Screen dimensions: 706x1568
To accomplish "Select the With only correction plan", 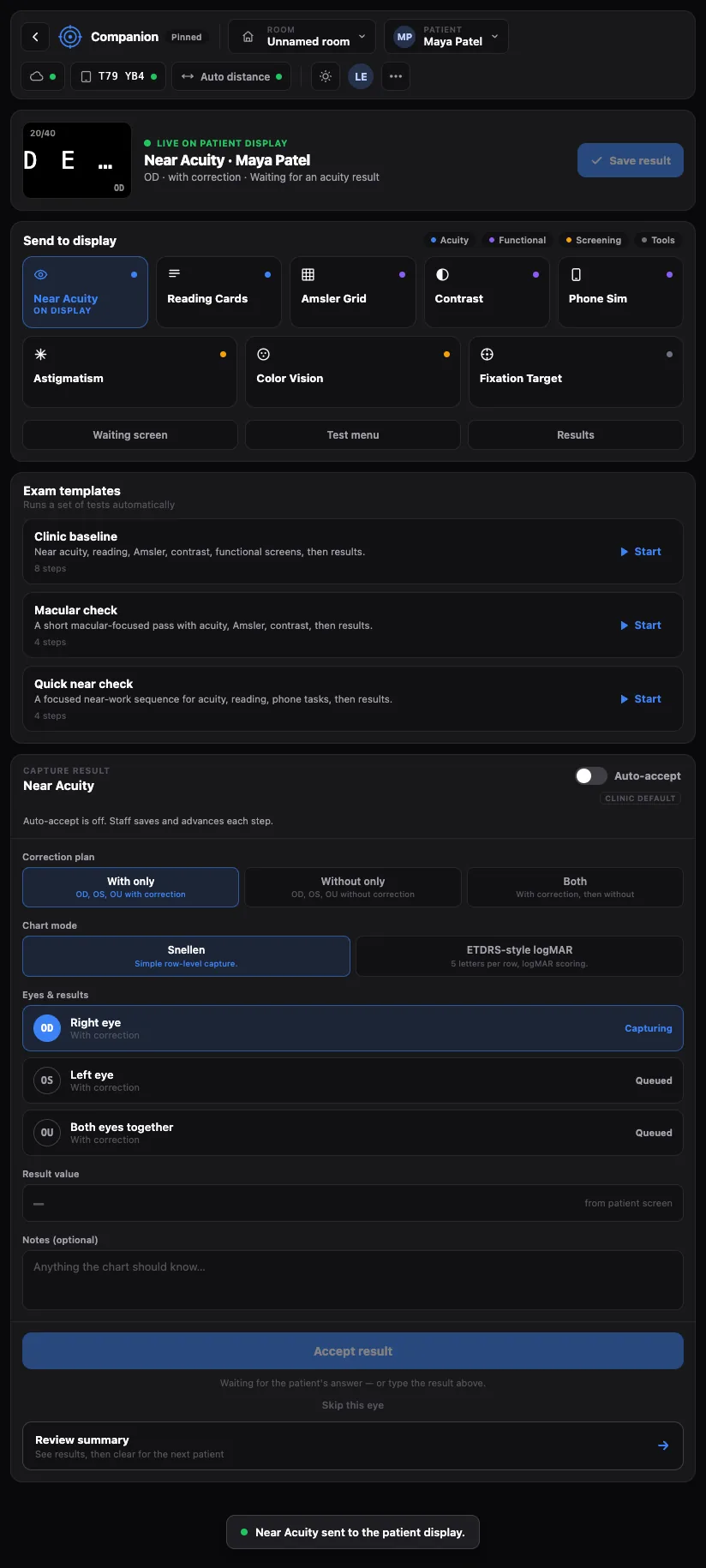I will click(130, 887).
